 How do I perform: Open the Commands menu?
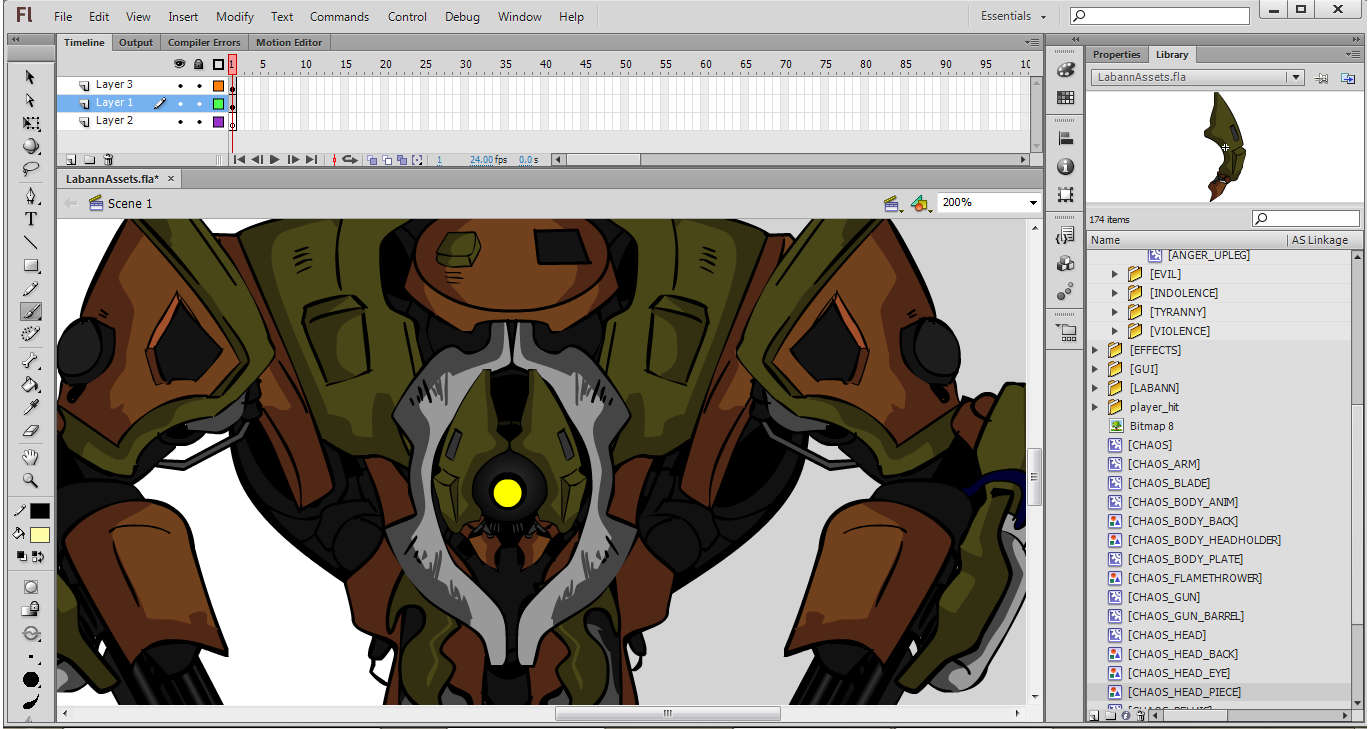(x=339, y=17)
